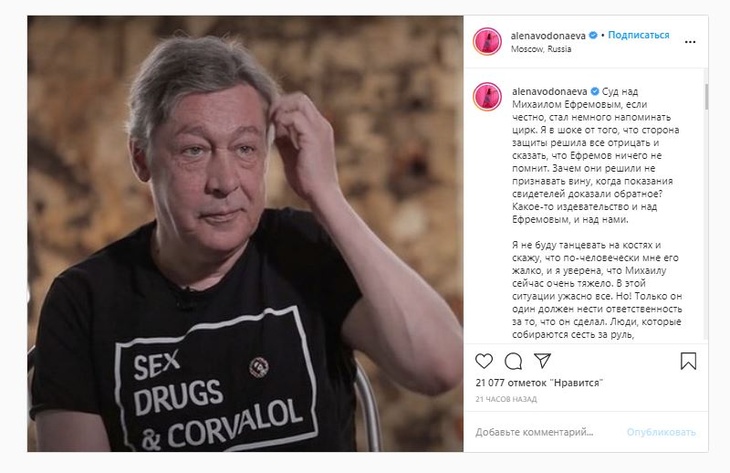Follow the account via Подписаться
The width and height of the screenshot is (730, 473).
point(638,35)
